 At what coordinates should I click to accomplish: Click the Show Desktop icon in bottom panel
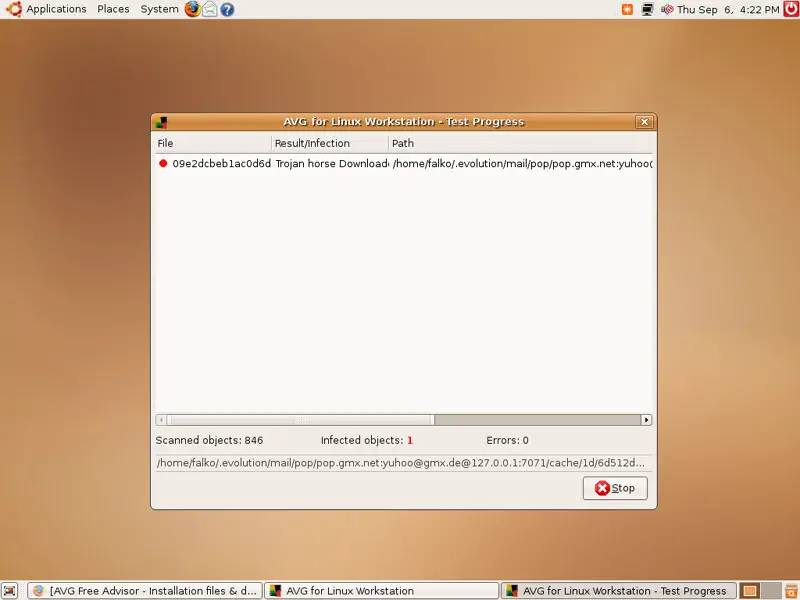point(10,591)
